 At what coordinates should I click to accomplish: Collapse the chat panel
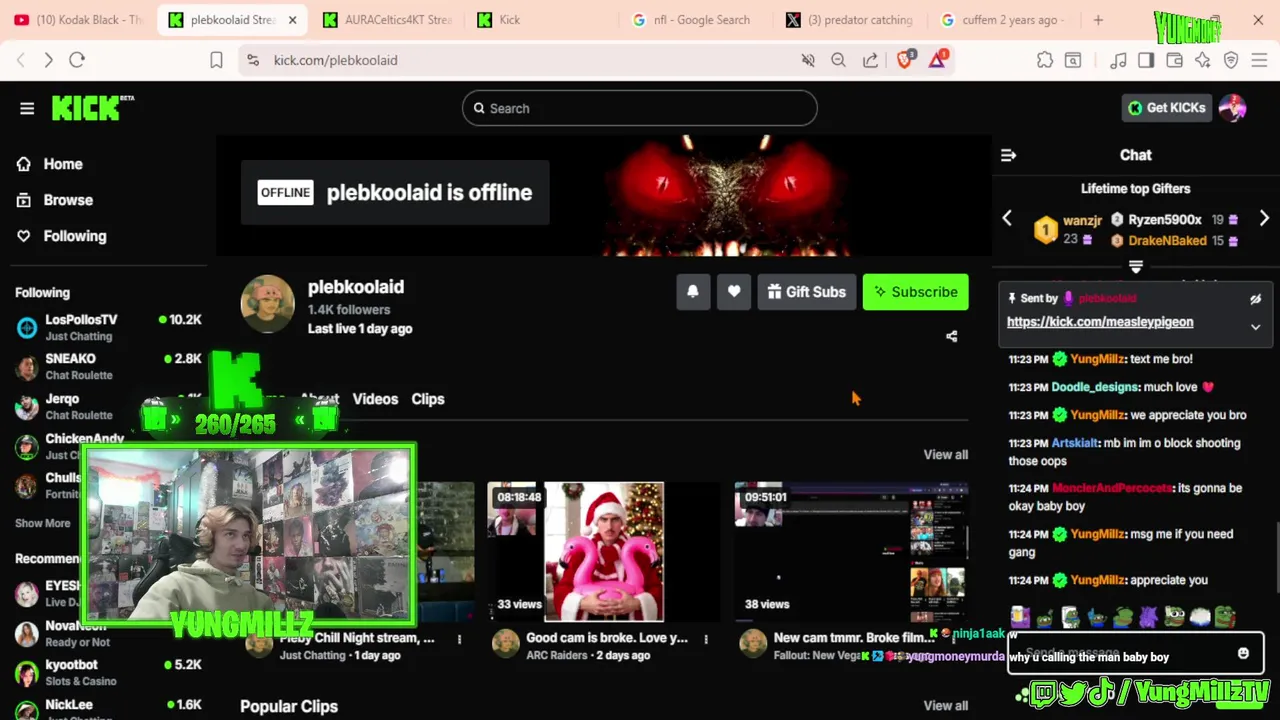[x=1008, y=155]
